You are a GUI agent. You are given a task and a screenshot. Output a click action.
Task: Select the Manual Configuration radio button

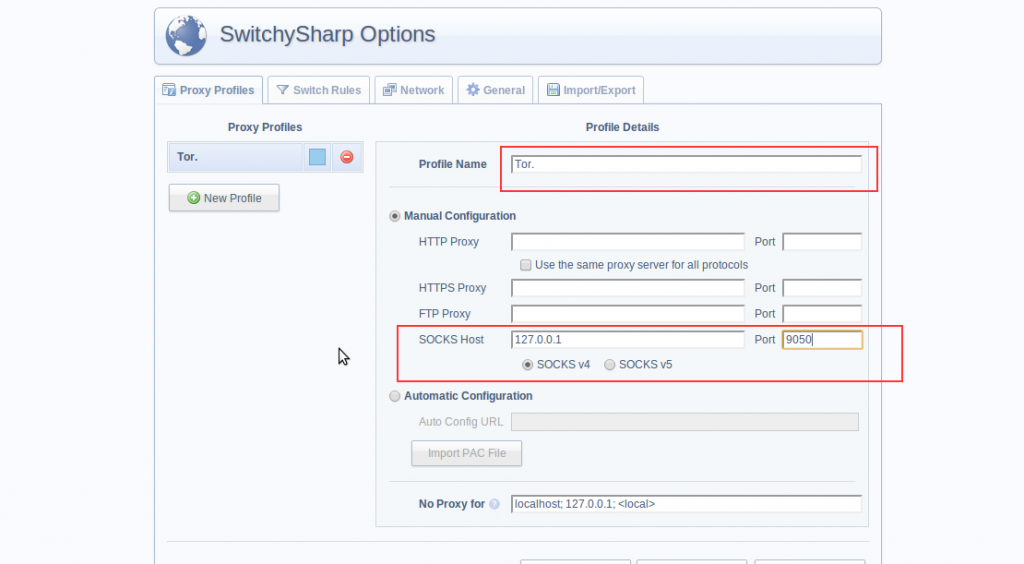pyautogui.click(x=394, y=216)
